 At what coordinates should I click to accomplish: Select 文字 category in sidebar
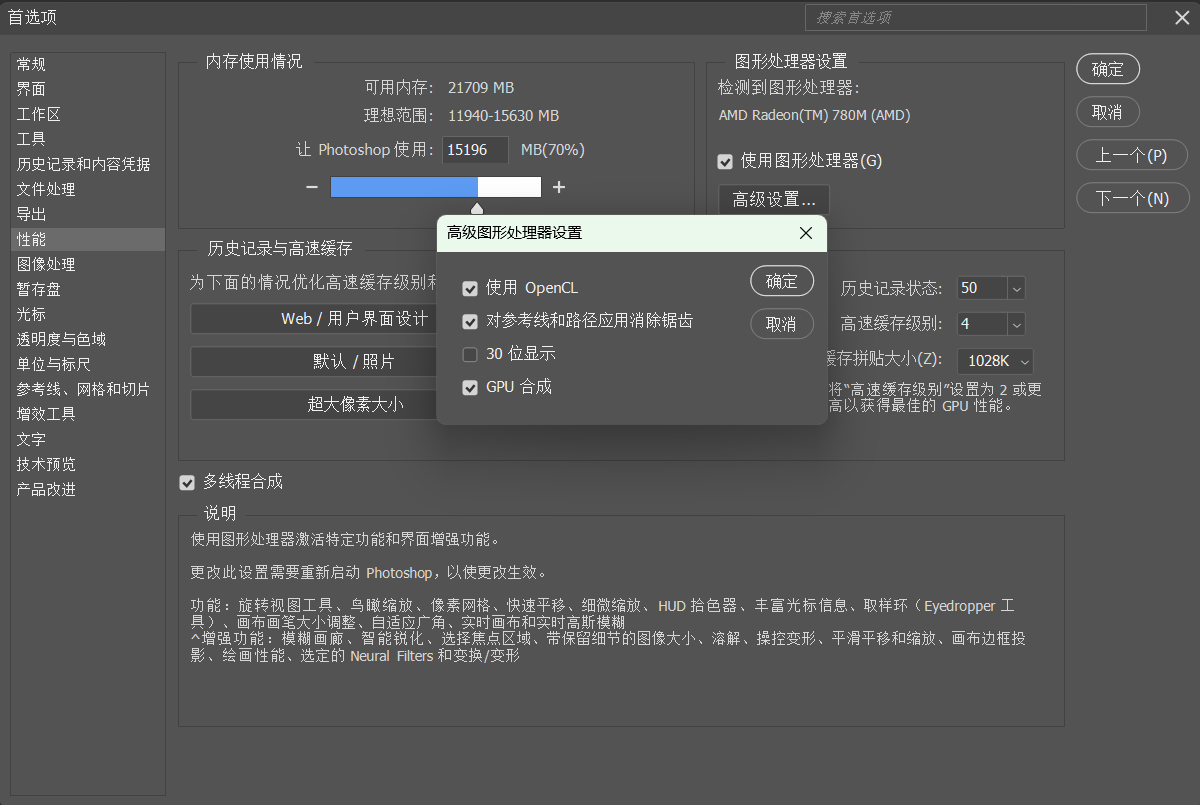[x=88, y=439]
